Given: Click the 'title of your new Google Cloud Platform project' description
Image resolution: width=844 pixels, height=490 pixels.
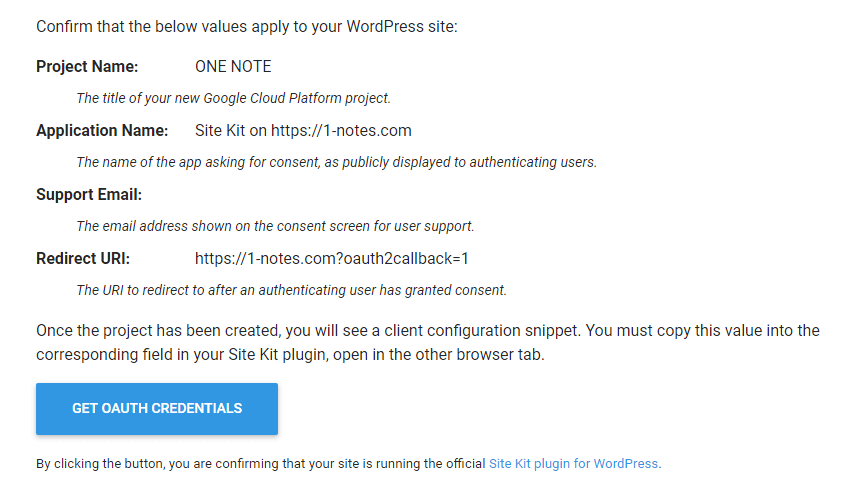Looking at the screenshot, I should click(234, 98).
